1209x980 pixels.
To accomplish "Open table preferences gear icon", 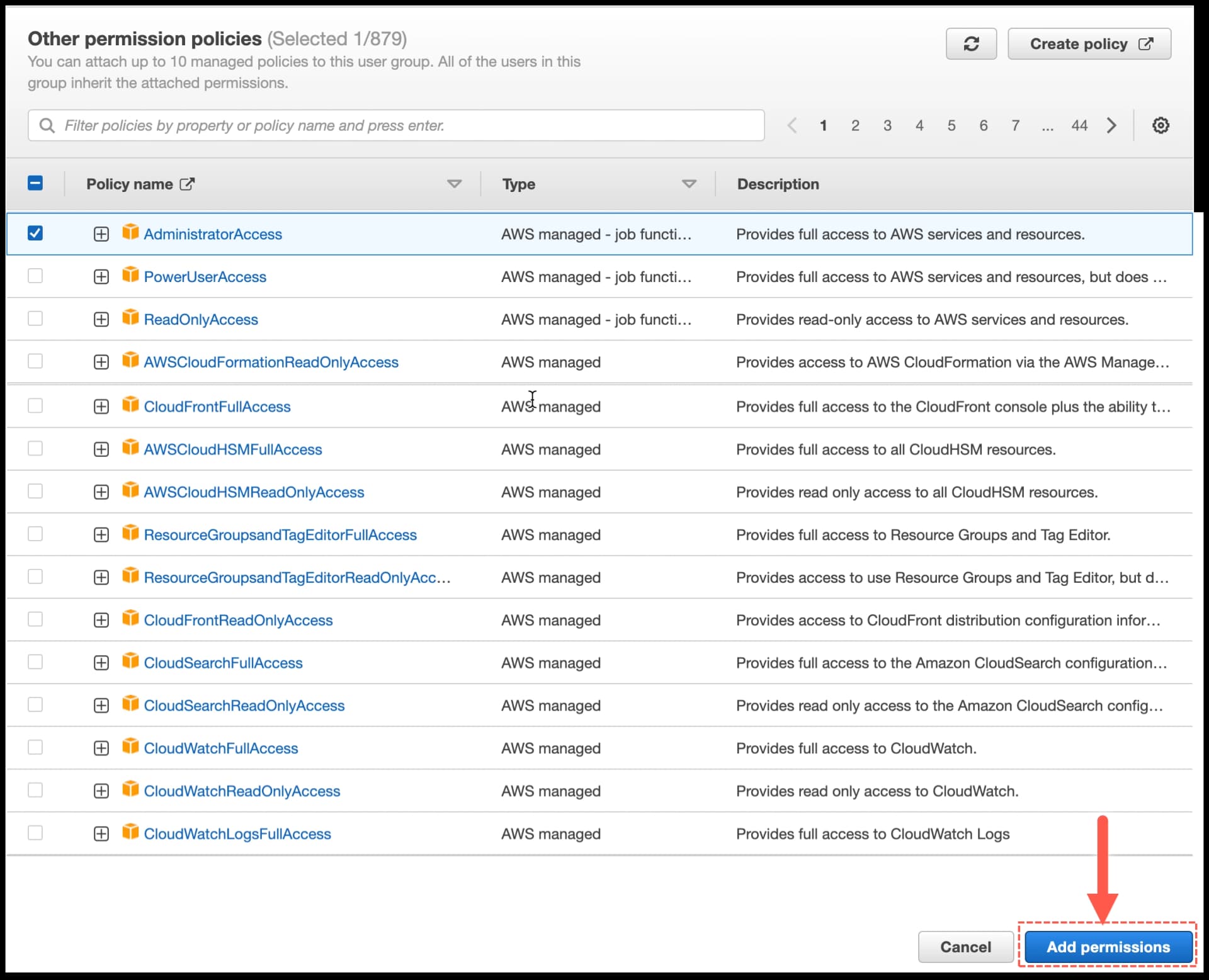I will (x=1161, y=125).
